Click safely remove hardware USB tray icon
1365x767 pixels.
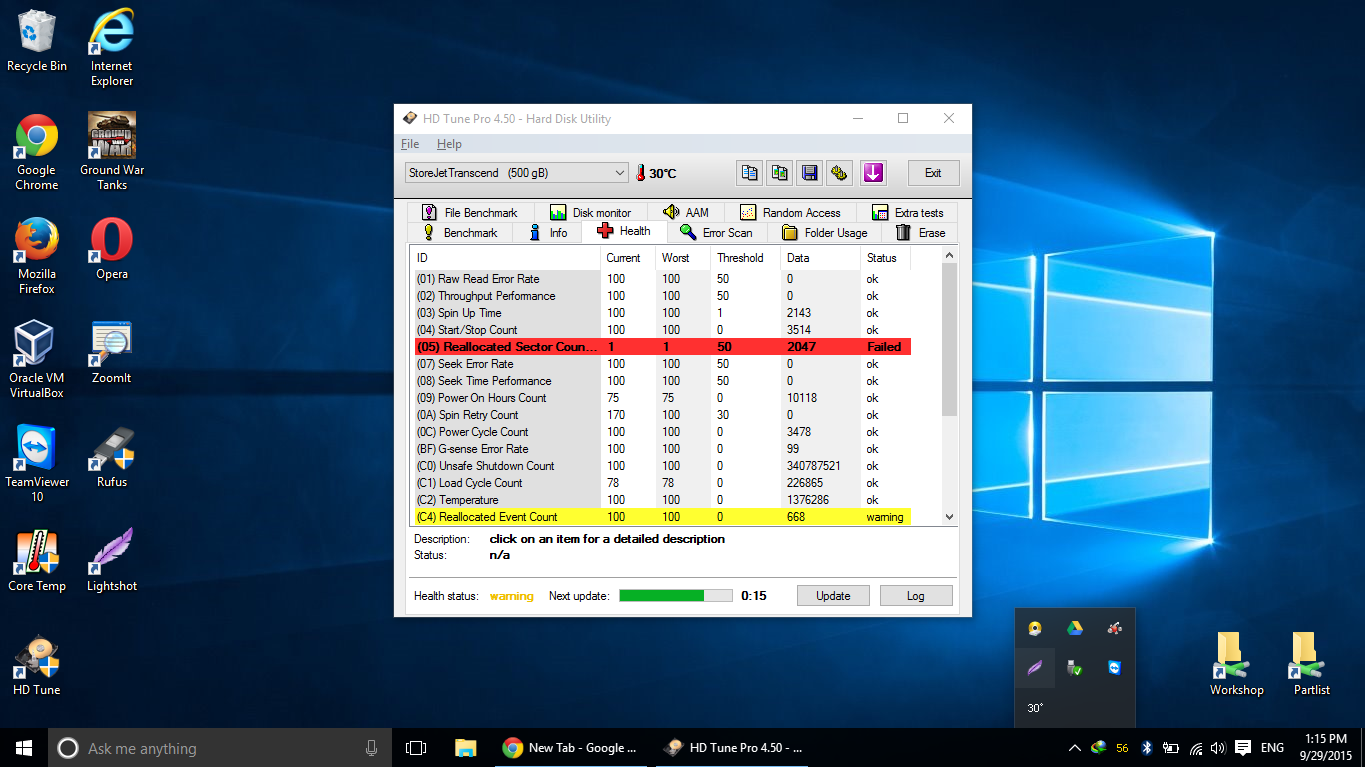coord(1074,667)
